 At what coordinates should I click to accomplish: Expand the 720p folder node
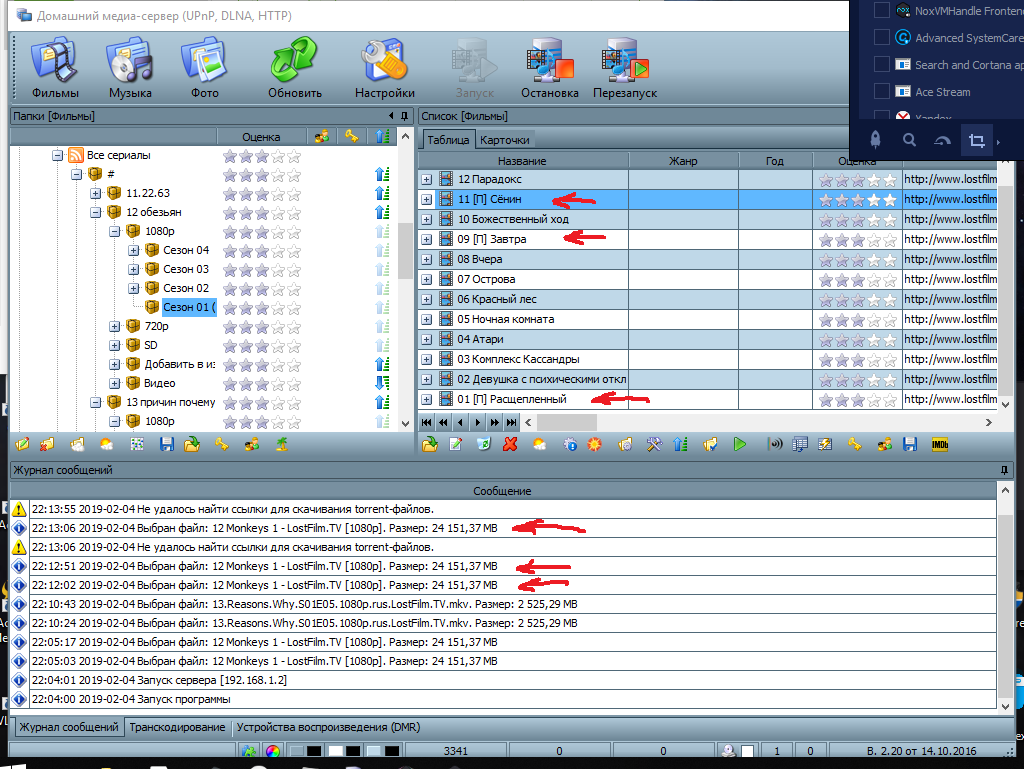click(115, 327)
